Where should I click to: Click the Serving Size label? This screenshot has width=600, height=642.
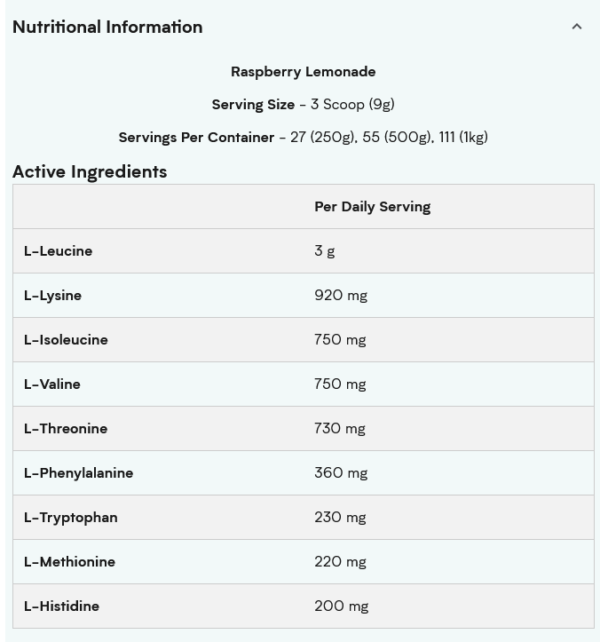point(253,104)
